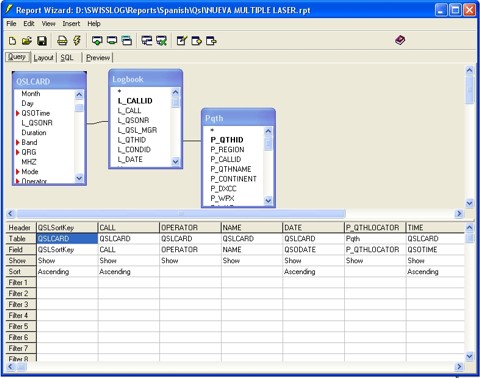480x378 pixels.
Task: Open the Help menu
Action: click(x=94, y=24)
